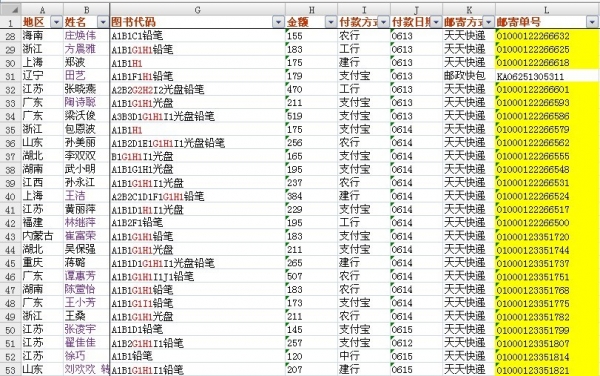Select row 31 header

10,76
